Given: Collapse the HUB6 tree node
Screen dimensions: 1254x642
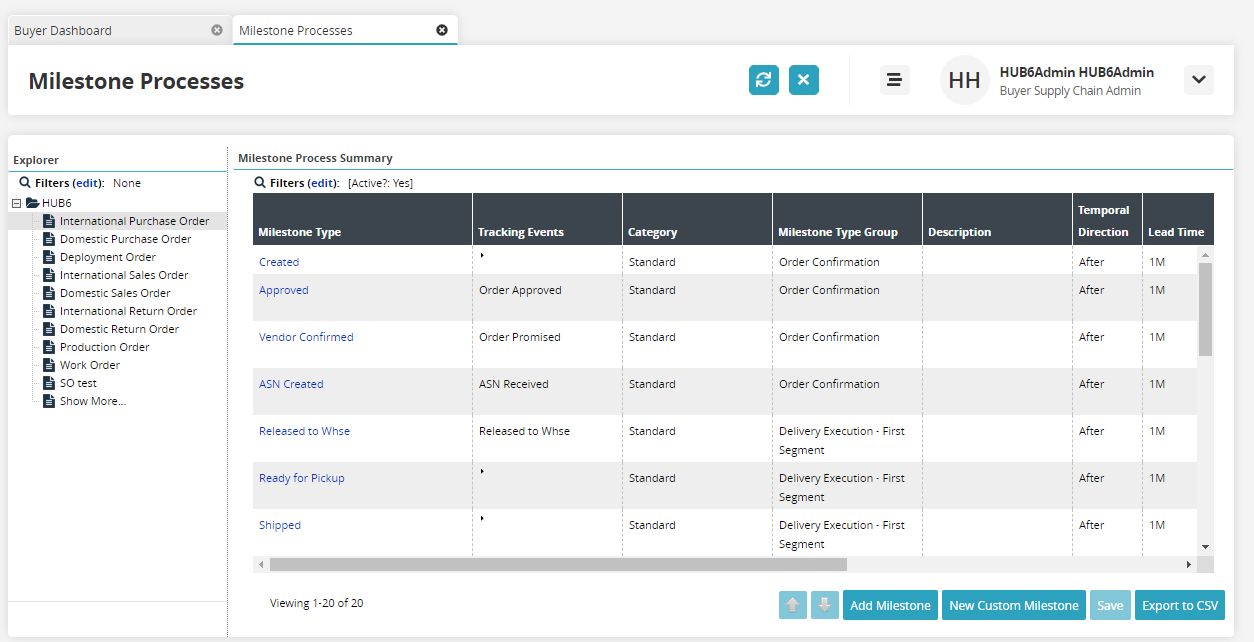Looking at the screenshot, I should pos(16,203).
